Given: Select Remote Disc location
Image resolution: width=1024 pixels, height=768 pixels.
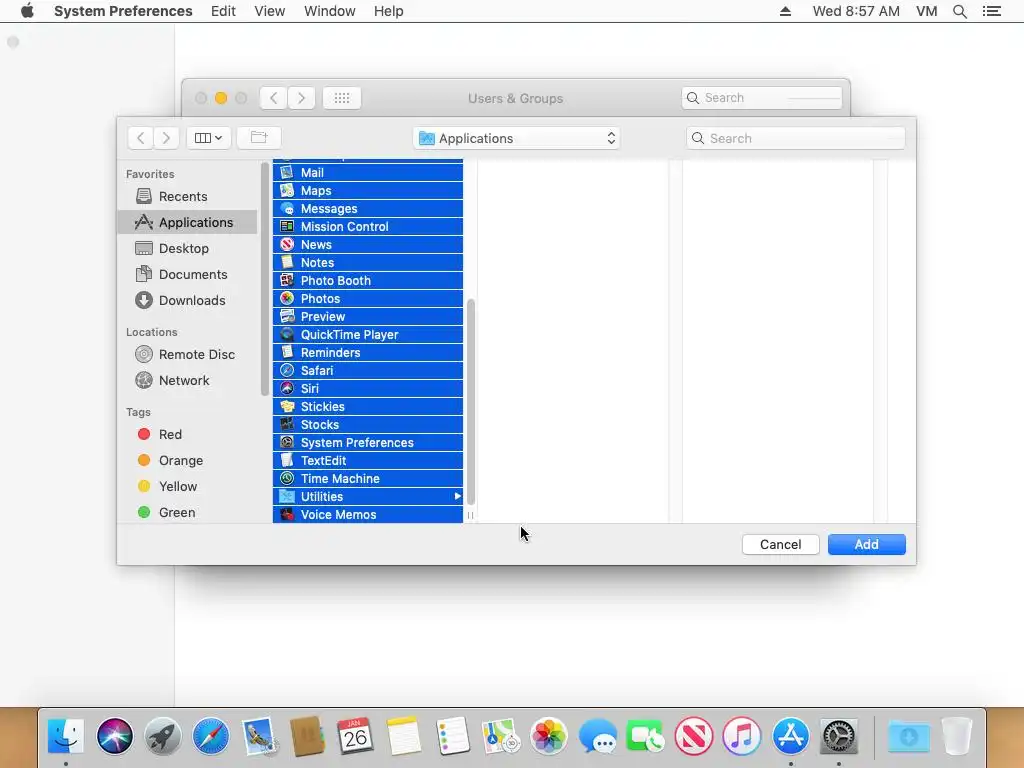Looking at the screenshot, I should tap(187, 355).
